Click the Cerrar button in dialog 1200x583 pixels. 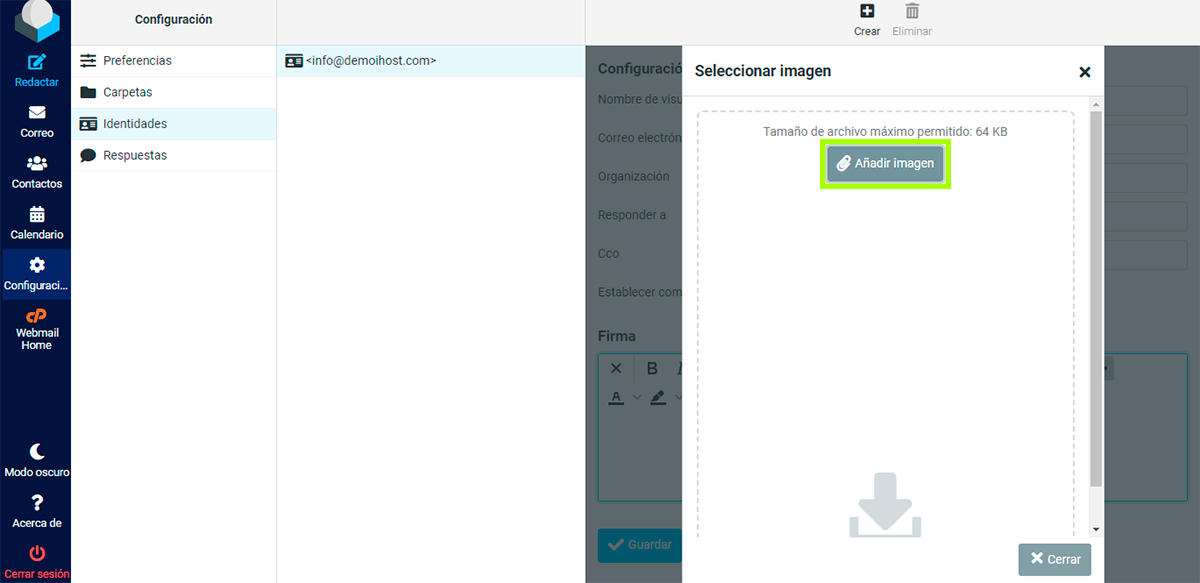(x=1054, y=559)
